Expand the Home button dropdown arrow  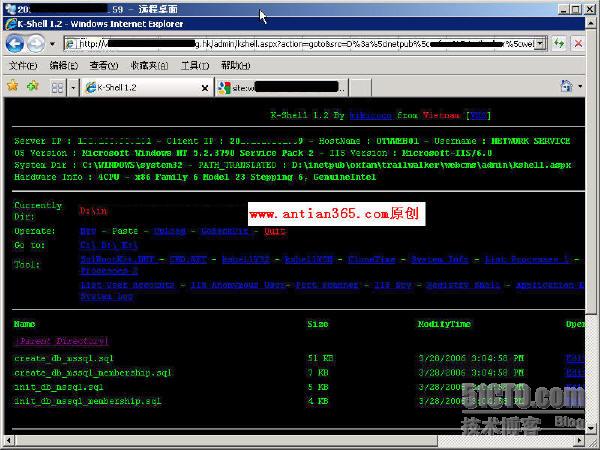click(580, 86)
